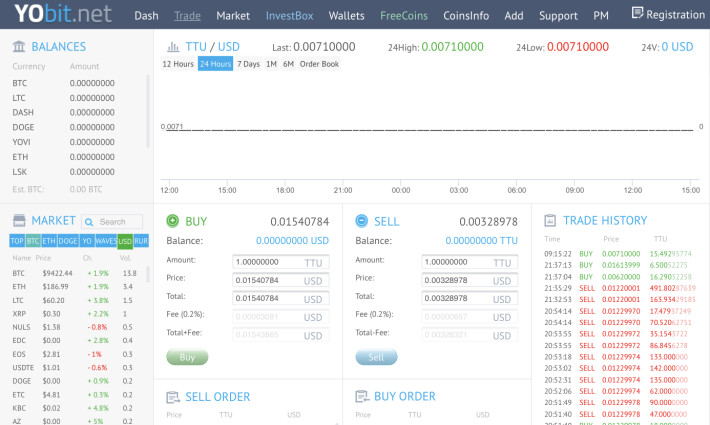Click the Market panel icon

click(19, 220)
